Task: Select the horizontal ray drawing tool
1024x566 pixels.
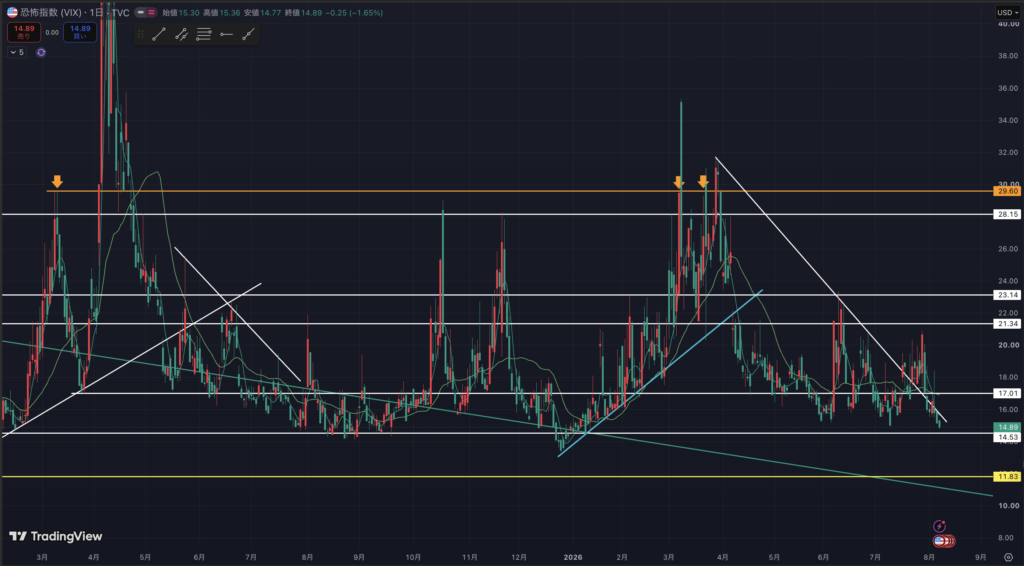Action: pos(226,35)
